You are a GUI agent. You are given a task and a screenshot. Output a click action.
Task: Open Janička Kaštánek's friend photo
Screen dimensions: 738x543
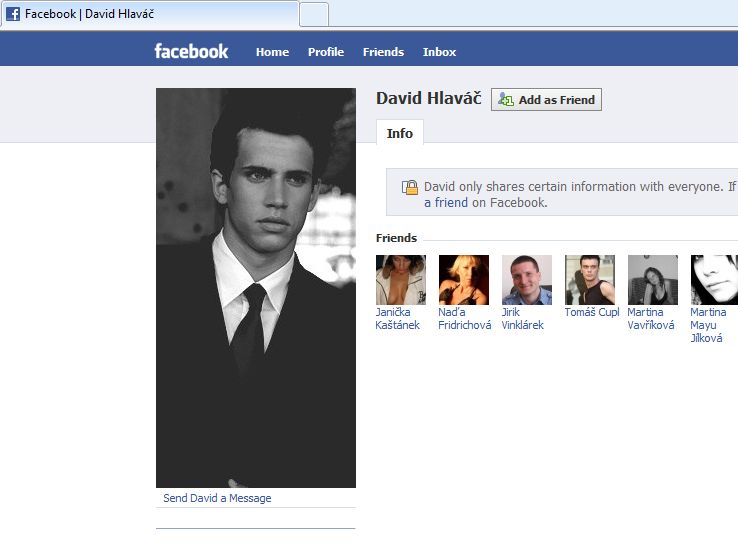click(401, 280)
